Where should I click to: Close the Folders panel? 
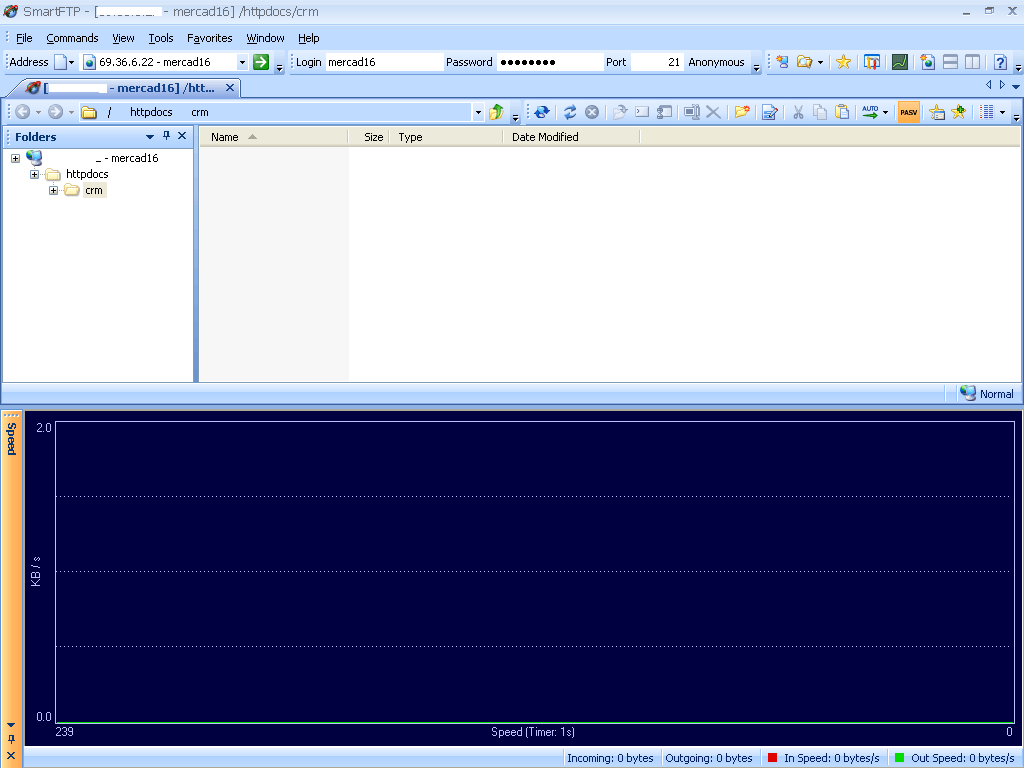click(182, 136)
